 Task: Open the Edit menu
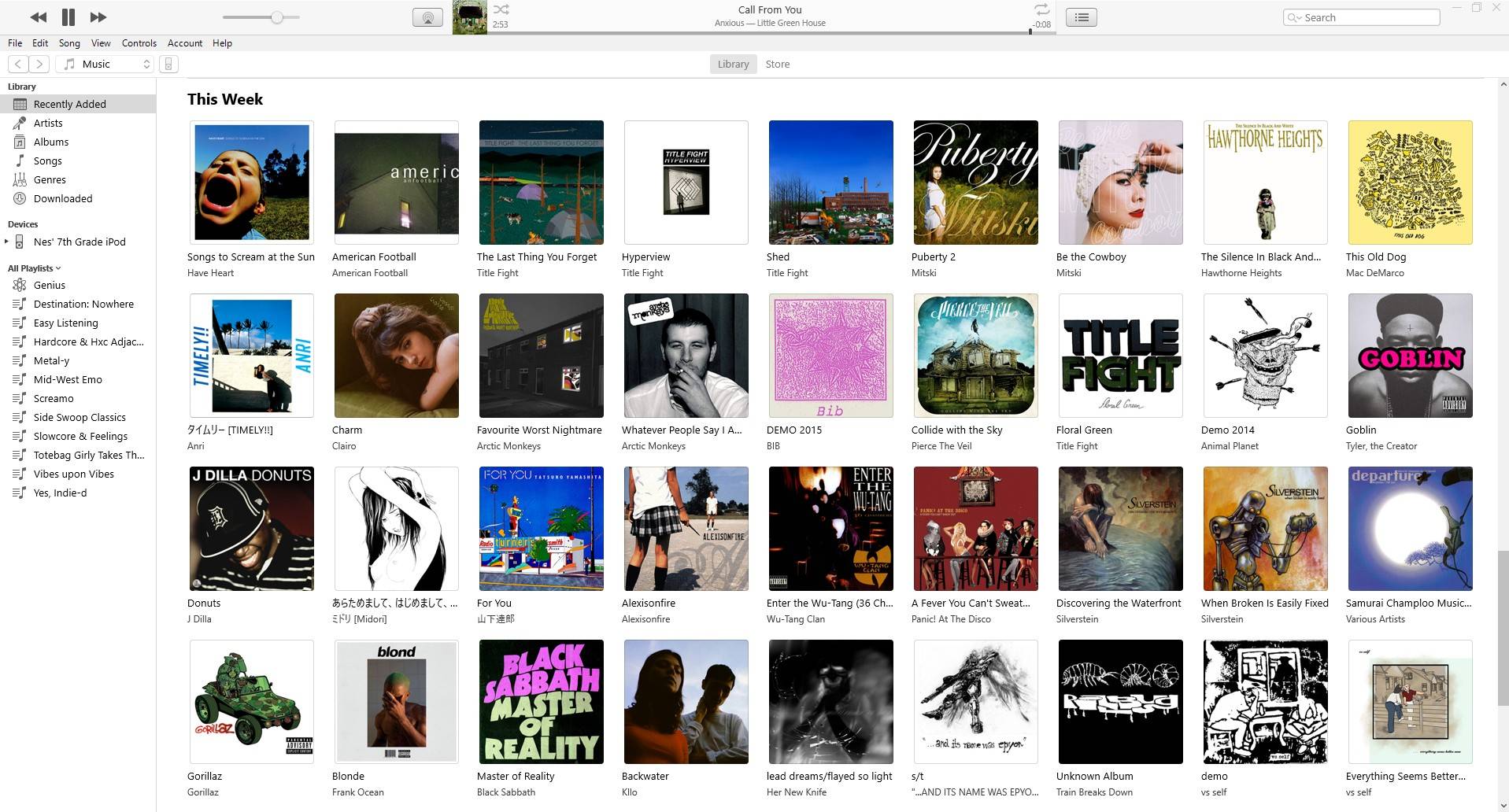coord(40,43)
